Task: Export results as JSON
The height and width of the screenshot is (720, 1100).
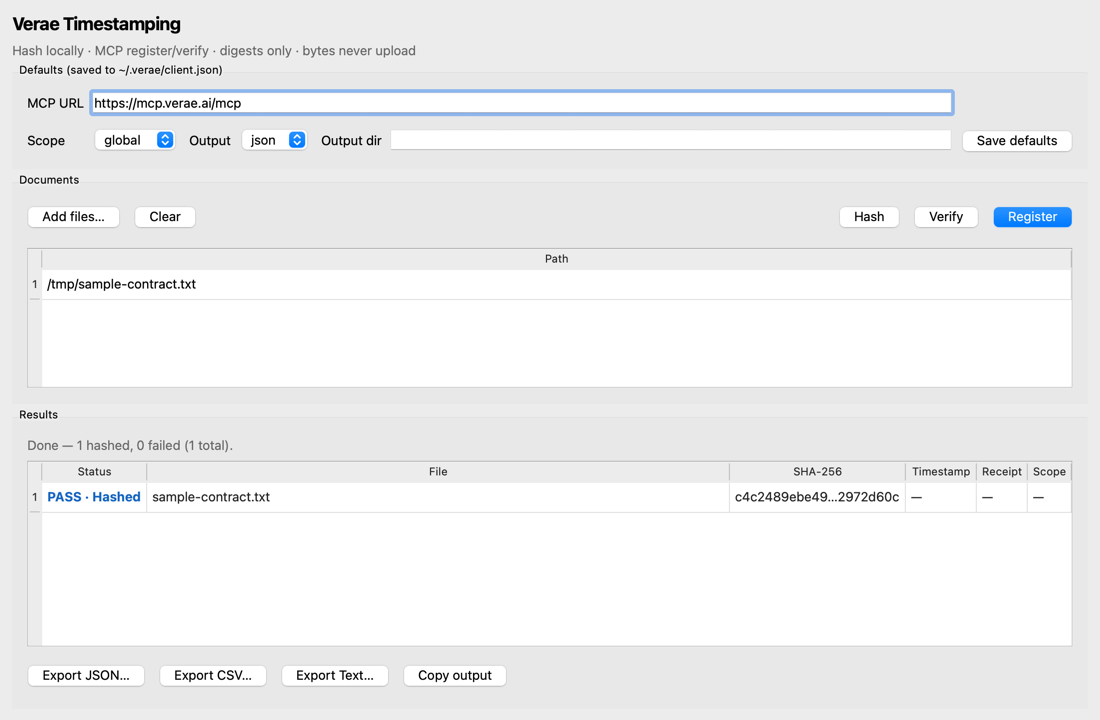Action: [x=86, y=676]
